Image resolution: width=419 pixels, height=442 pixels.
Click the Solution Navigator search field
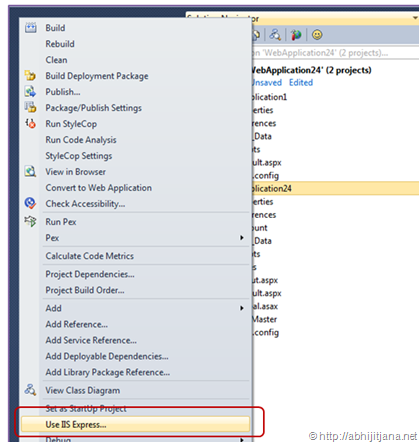pyautogui.click(x=335, y=53)
